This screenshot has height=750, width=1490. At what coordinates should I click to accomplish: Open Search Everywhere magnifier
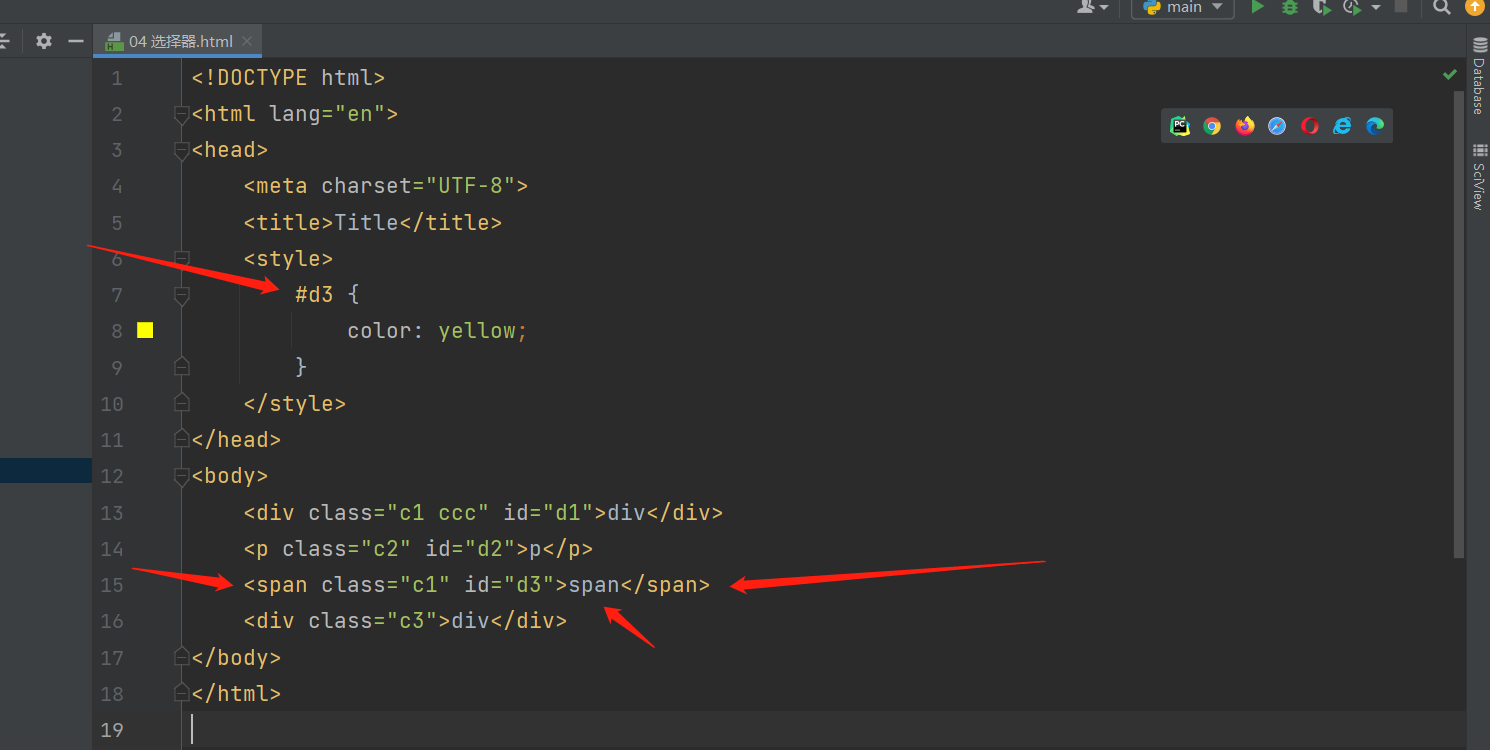coord(1441,7)
